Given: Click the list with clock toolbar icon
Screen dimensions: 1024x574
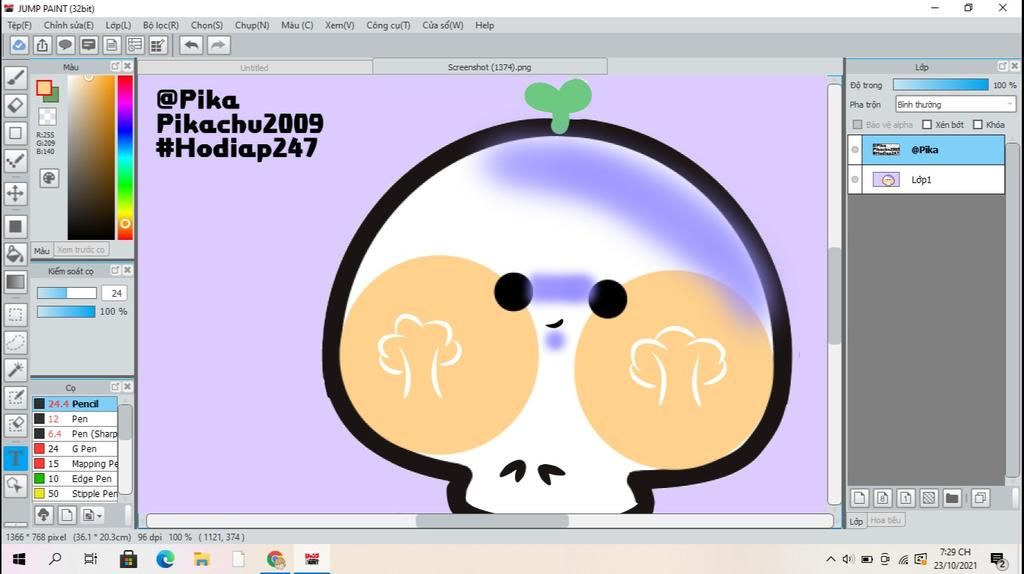Looking at the screenshot, I should (135, 45).
